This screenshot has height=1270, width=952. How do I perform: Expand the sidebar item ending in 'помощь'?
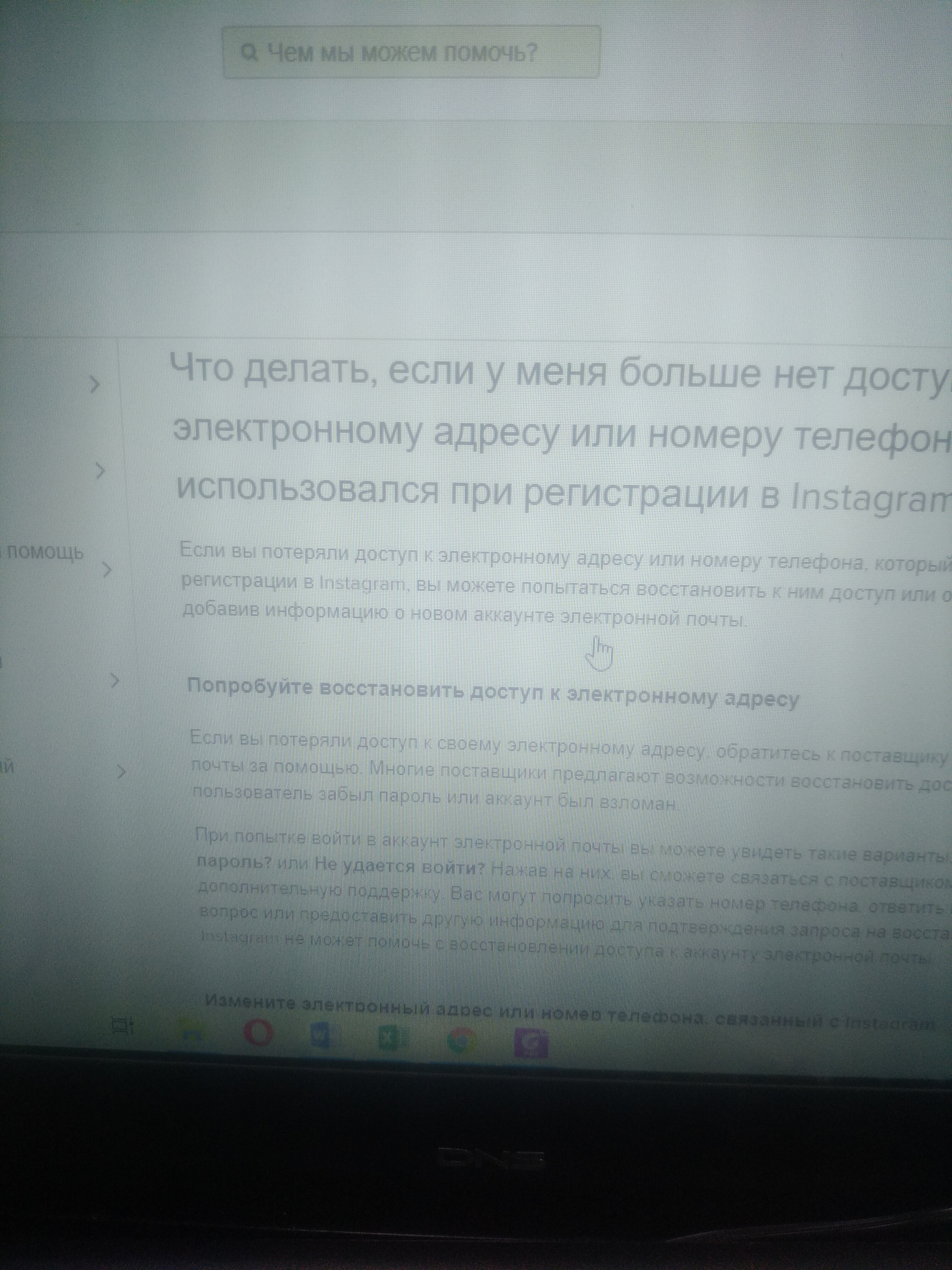coord(107,570)
